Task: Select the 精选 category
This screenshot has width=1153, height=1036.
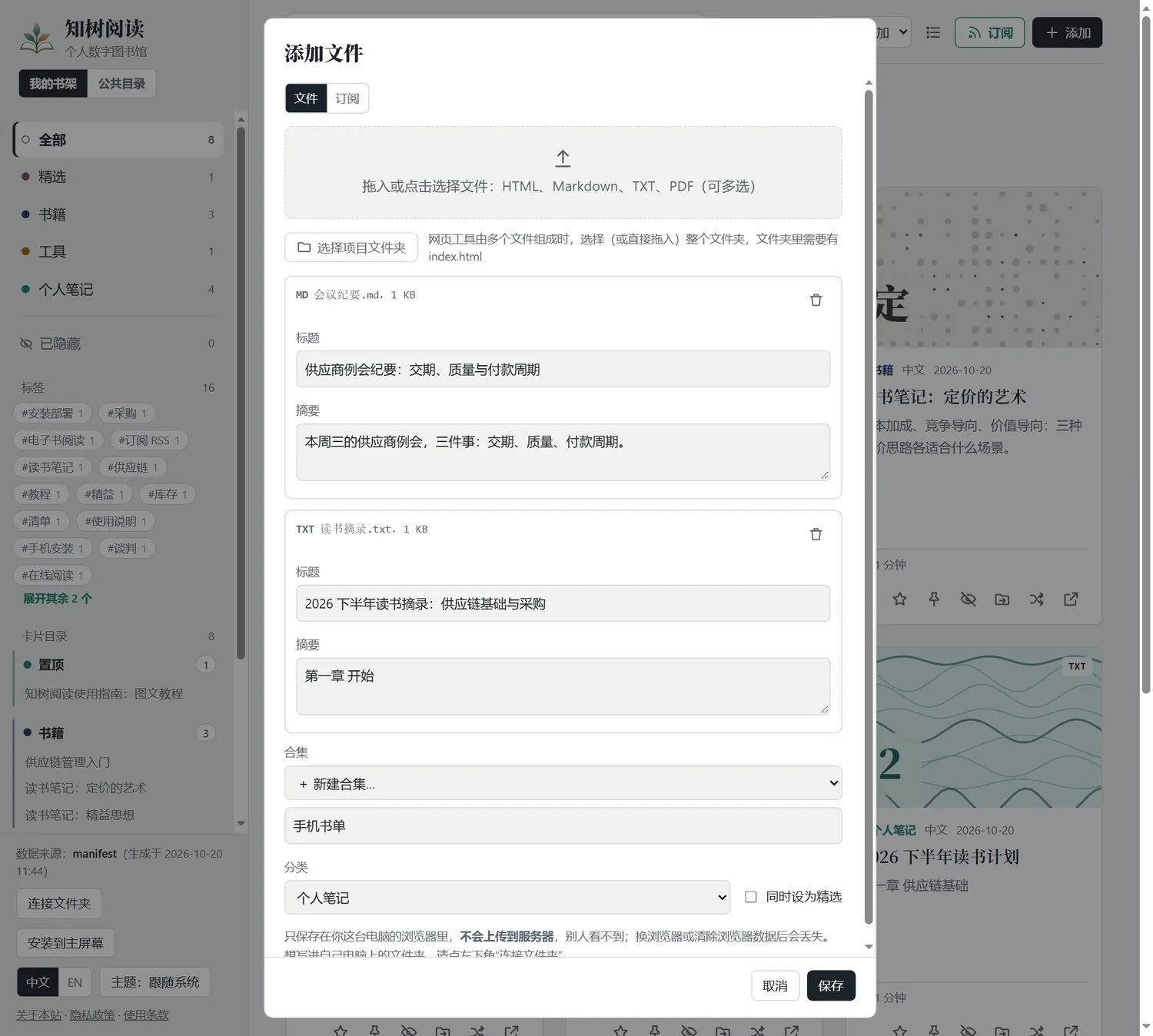Action: tap(118, 177)
